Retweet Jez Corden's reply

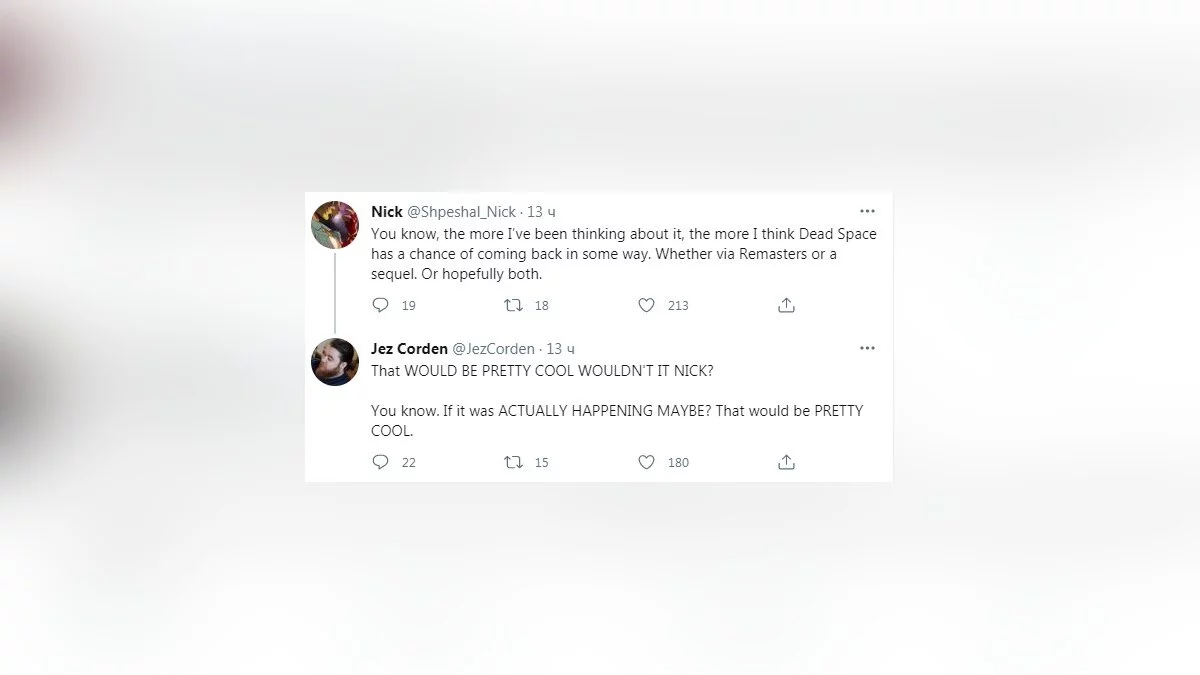pos(513,462)
